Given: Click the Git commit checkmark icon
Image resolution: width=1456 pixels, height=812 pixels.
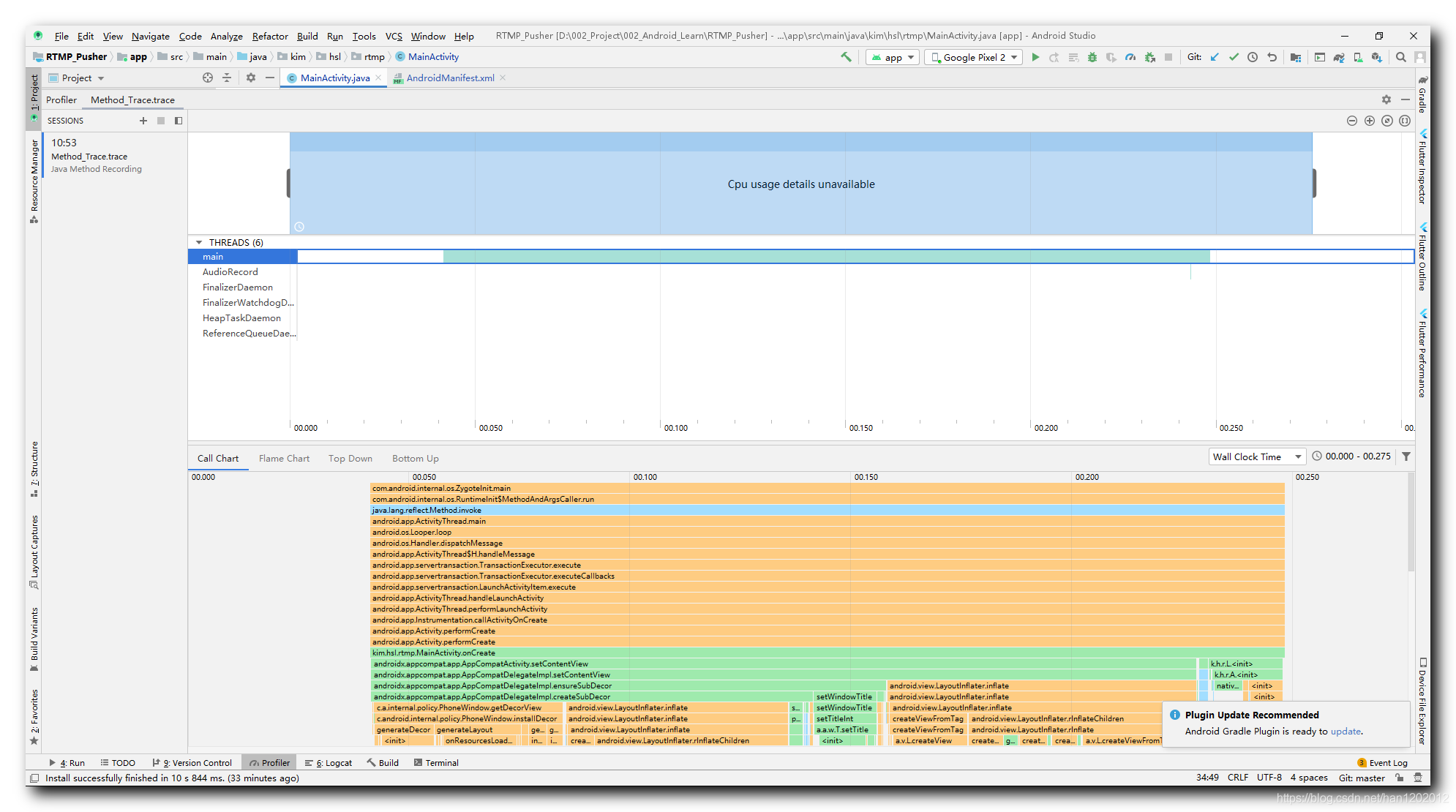Looking at the screenshot, I should click(1234, 57).
